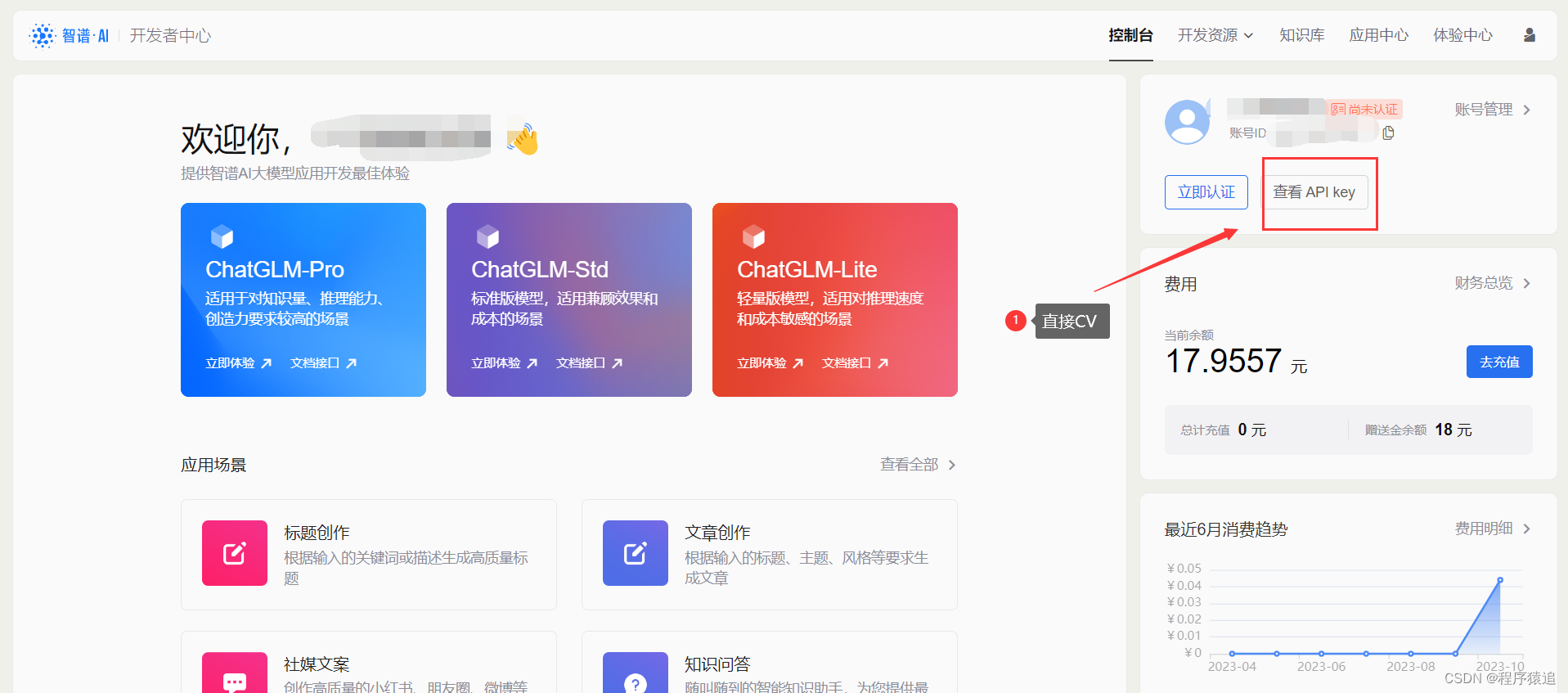Image resolution: width=1568 pixels, height=693 pixels.
Task: Open 立即体验 on ChatGLM-Lite card
Action: coord(770,362)
